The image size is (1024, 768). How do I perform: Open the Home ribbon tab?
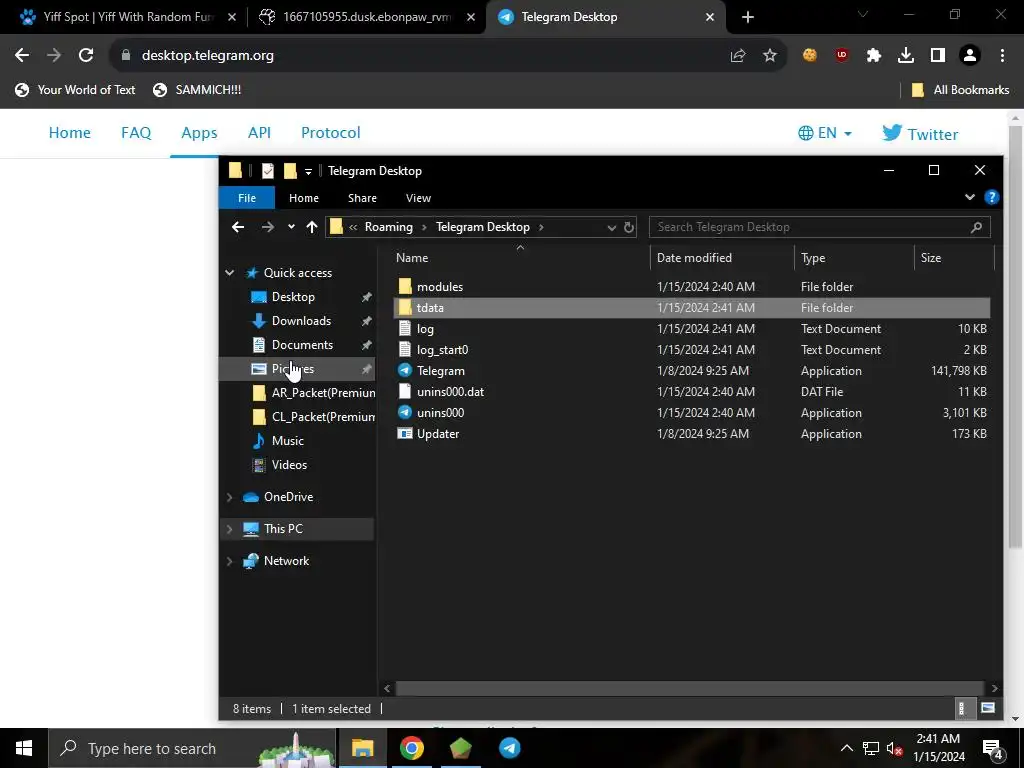304,198
